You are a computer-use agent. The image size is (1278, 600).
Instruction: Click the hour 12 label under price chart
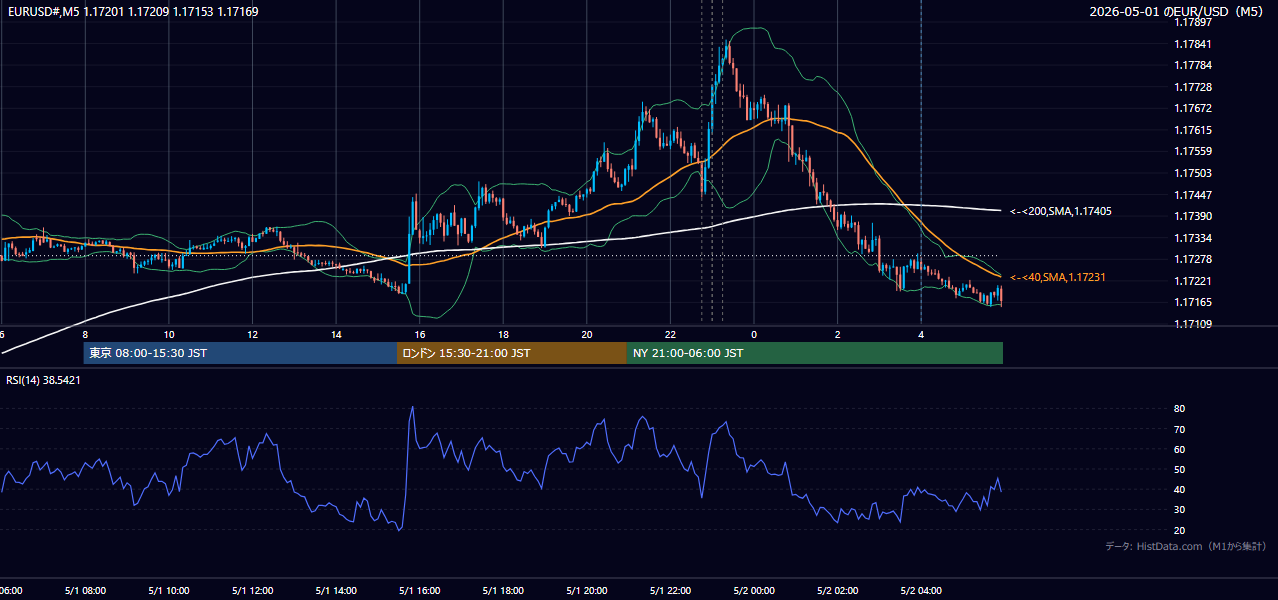[x=253, y=334]
